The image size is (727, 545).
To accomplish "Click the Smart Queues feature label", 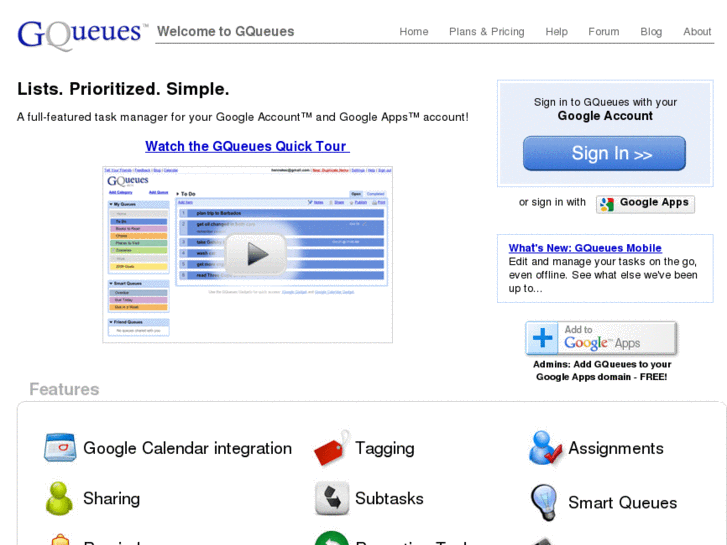I will pyautogui.click(x=623, y=503).
